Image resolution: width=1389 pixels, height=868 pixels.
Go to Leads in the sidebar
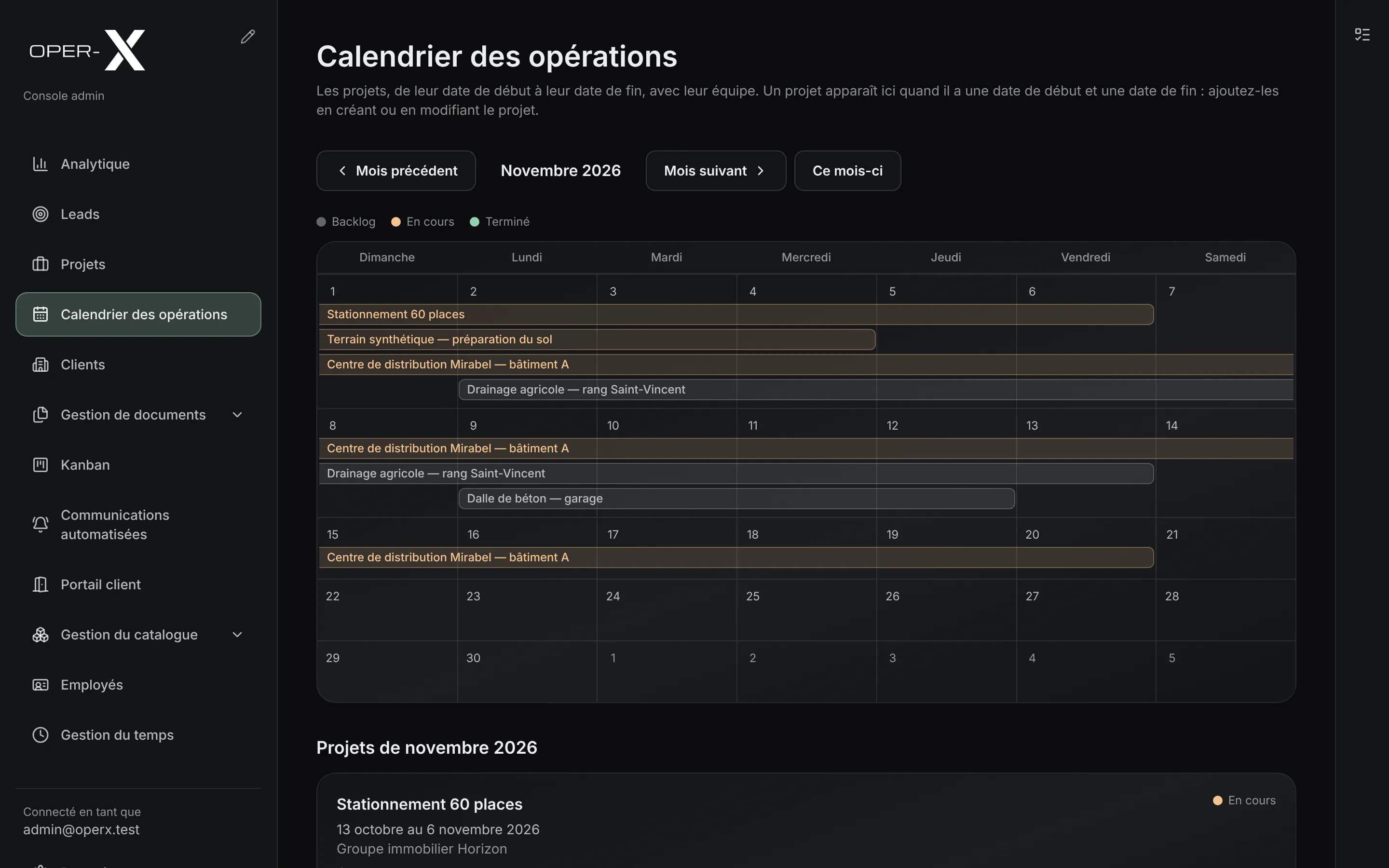(138, 214)
